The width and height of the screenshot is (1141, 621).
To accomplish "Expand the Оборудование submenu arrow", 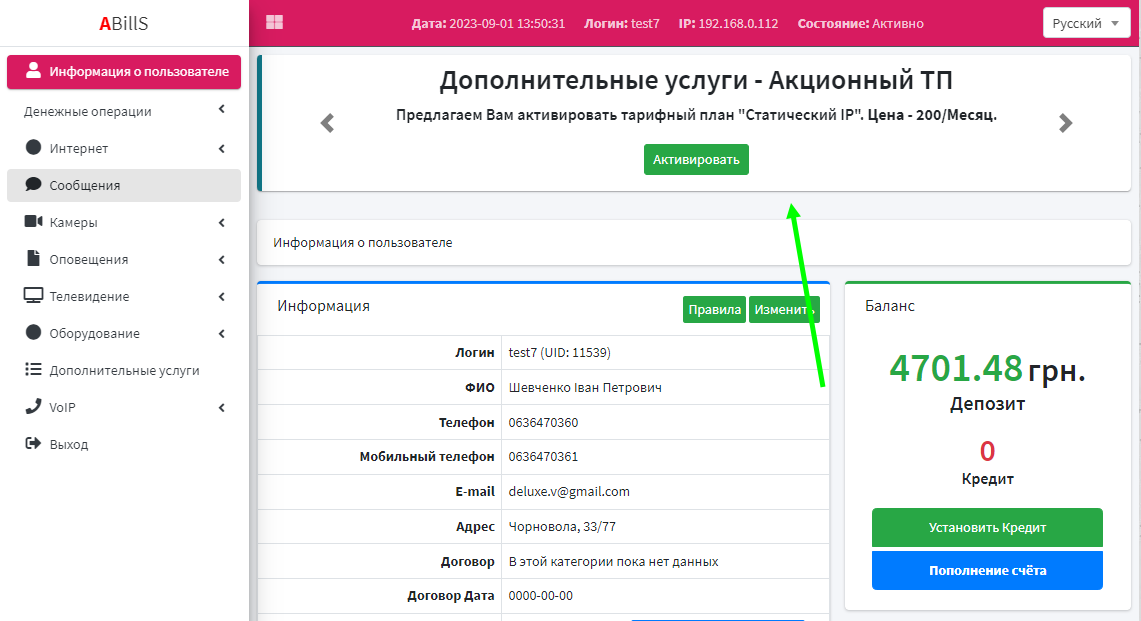I will [221, 333].
